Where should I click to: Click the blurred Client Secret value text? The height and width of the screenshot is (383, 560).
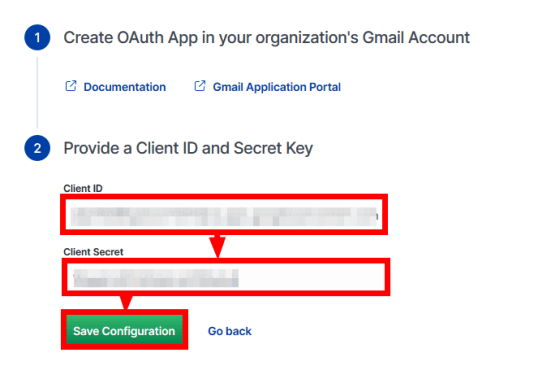[156, 278]
